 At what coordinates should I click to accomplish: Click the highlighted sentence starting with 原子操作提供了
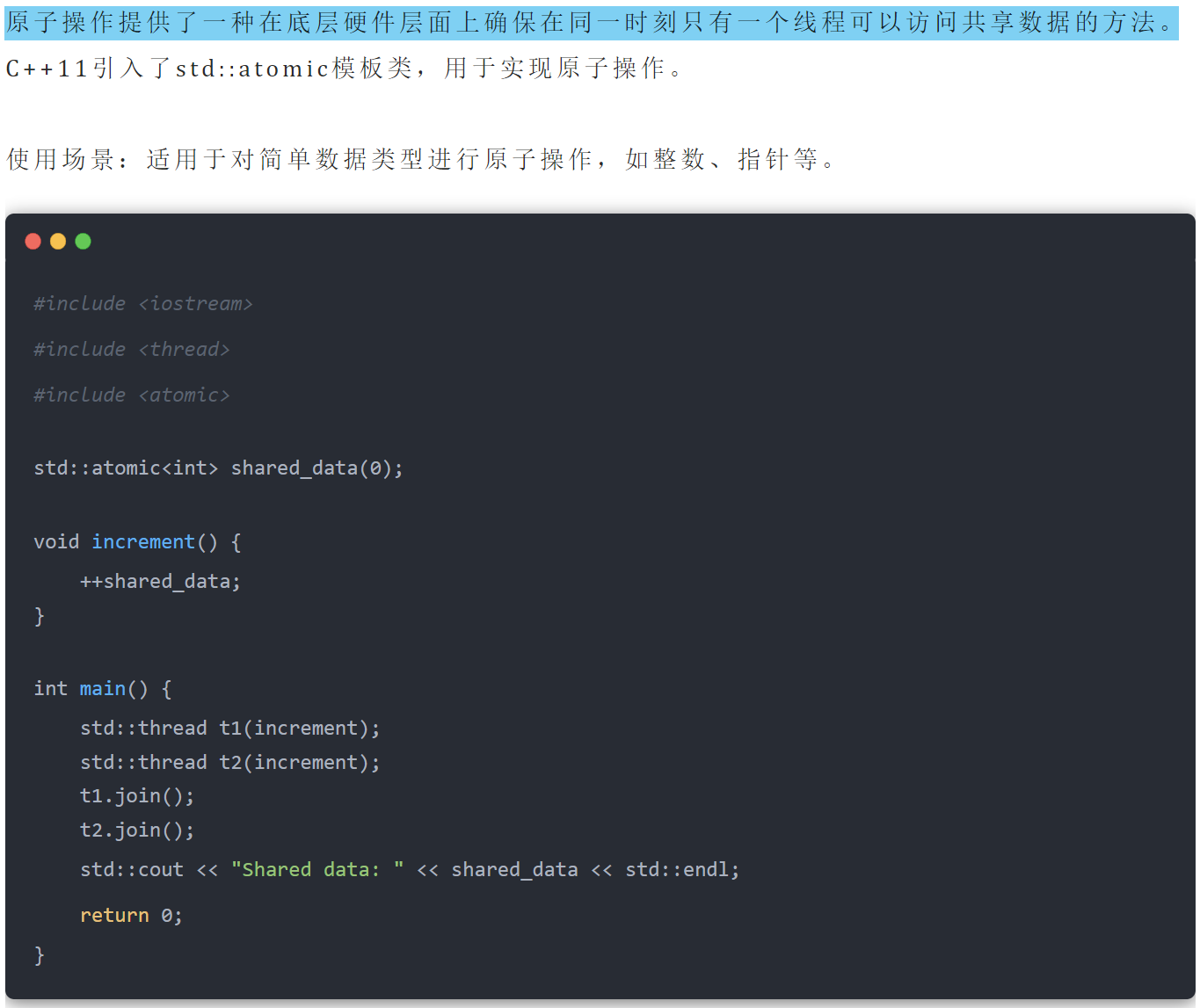tap(591, 22)
